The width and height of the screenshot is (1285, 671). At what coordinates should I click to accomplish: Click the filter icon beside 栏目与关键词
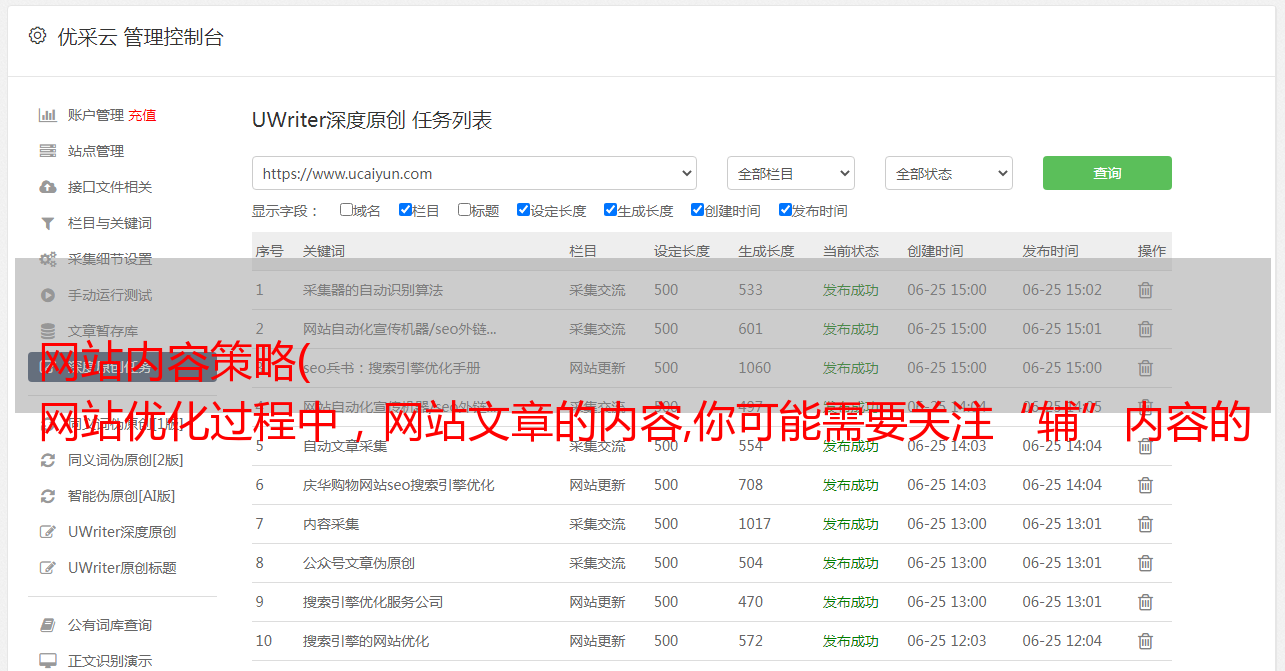pyautogui.click(x=47, y=223)
